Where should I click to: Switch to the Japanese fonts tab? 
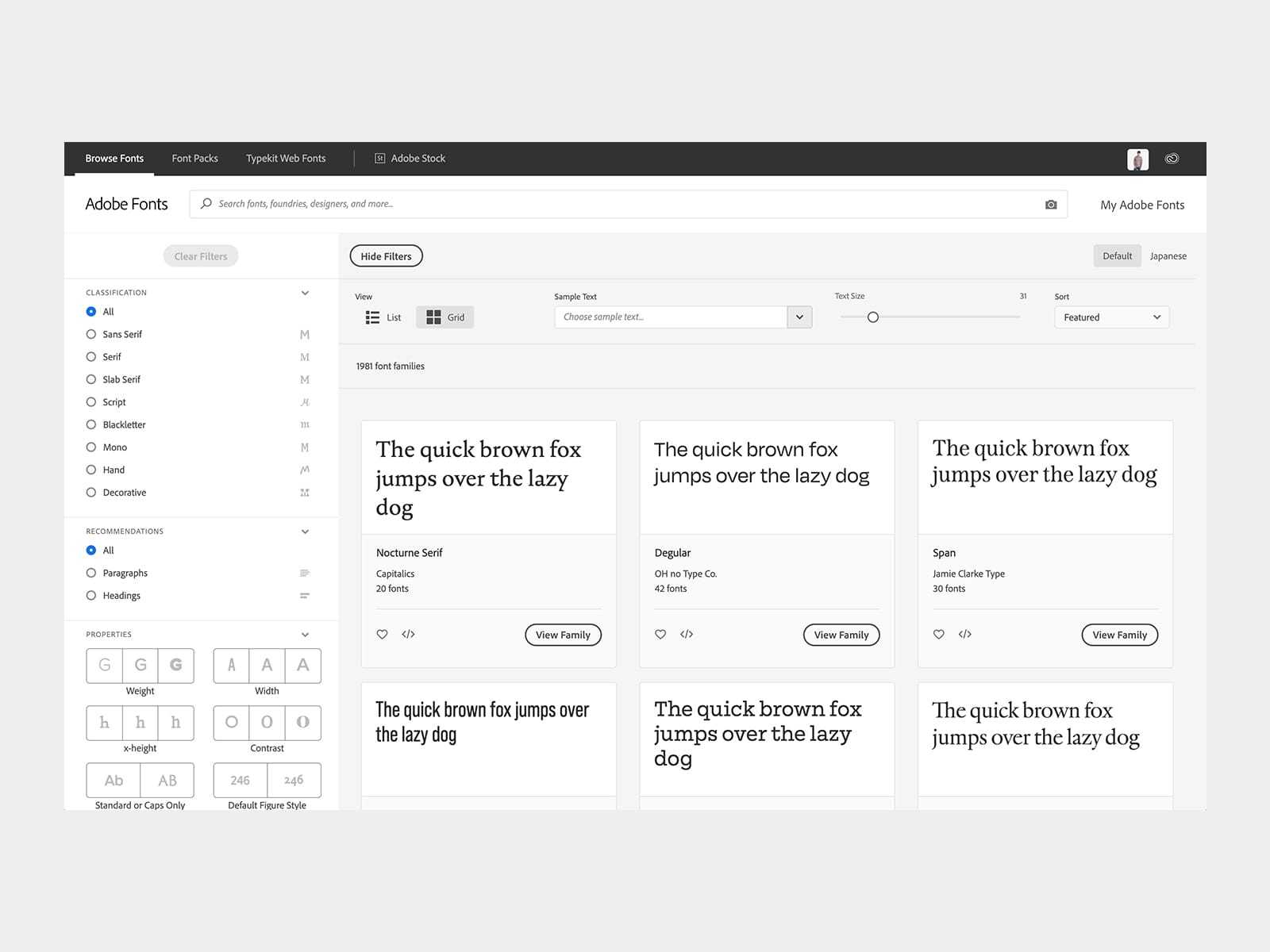pyautogui.click(x=1168, y=255)
